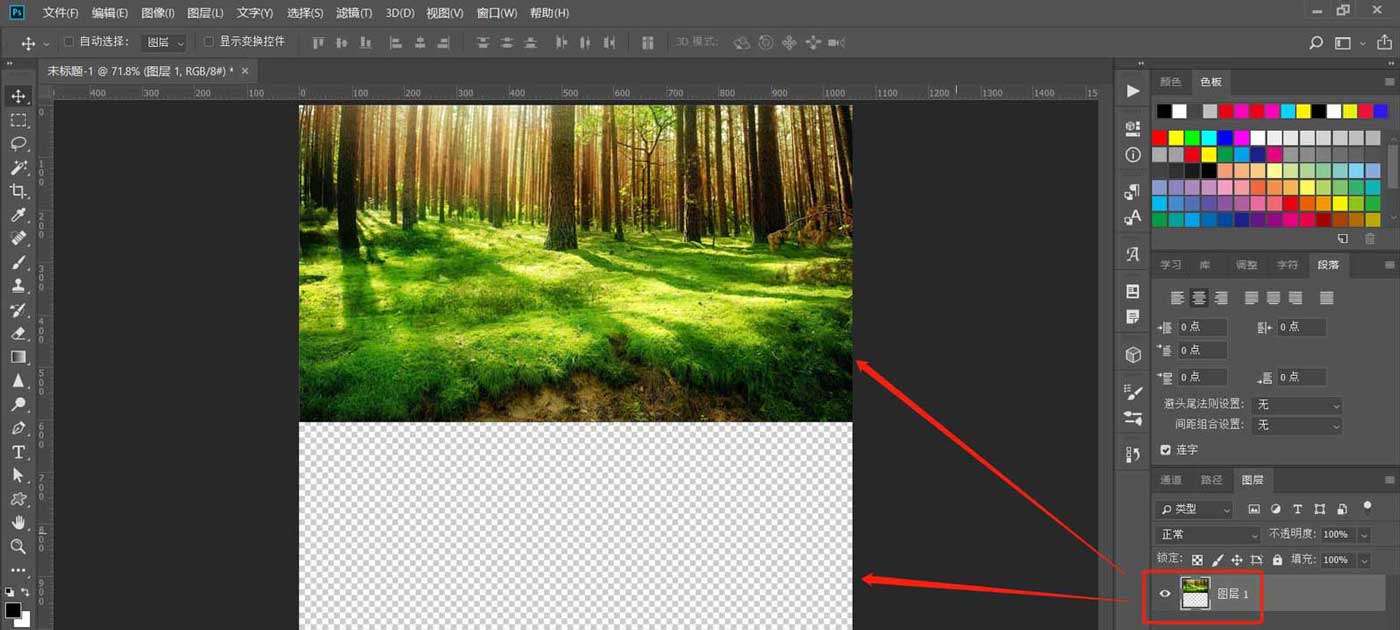Open the Info panel icon
The image size is (1400, 630).
[x=1132, y=155]
